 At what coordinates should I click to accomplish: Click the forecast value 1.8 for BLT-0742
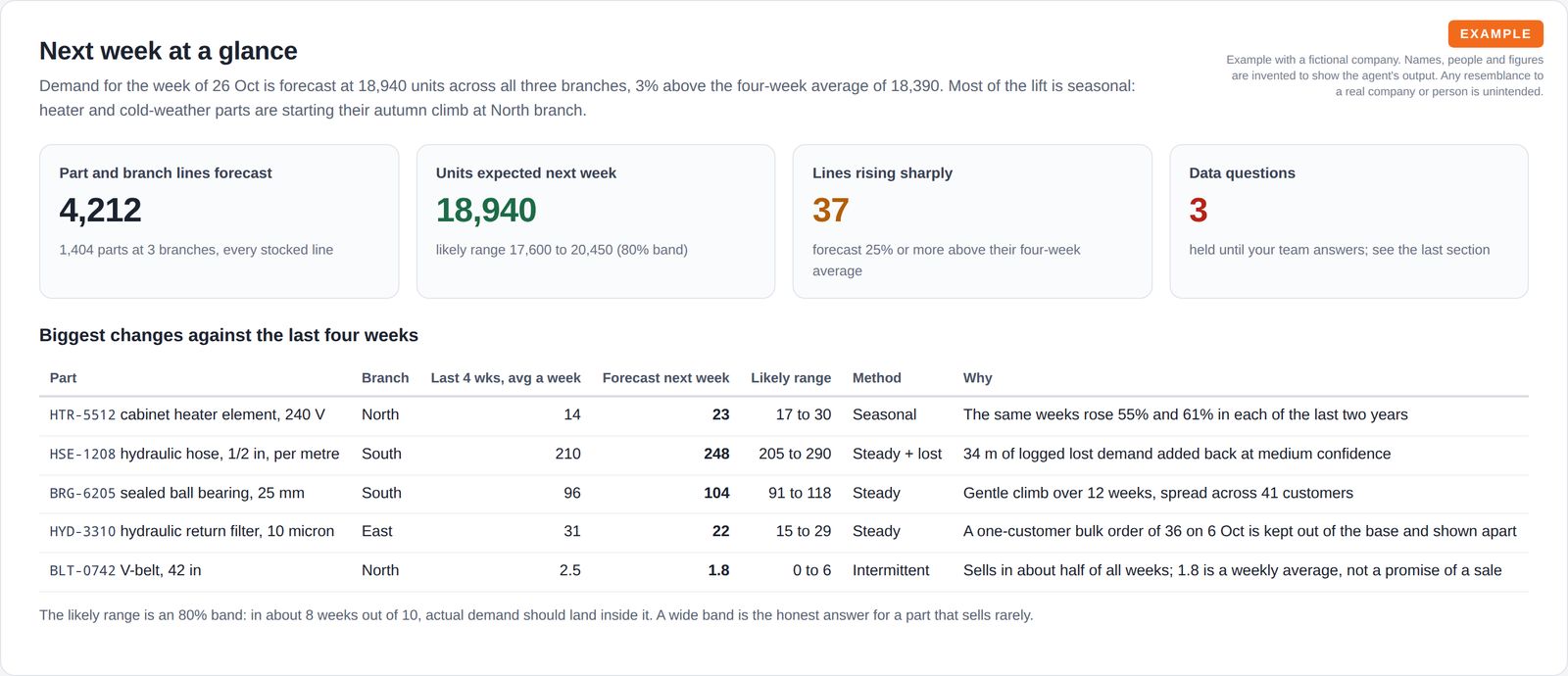tap(718, 571)
